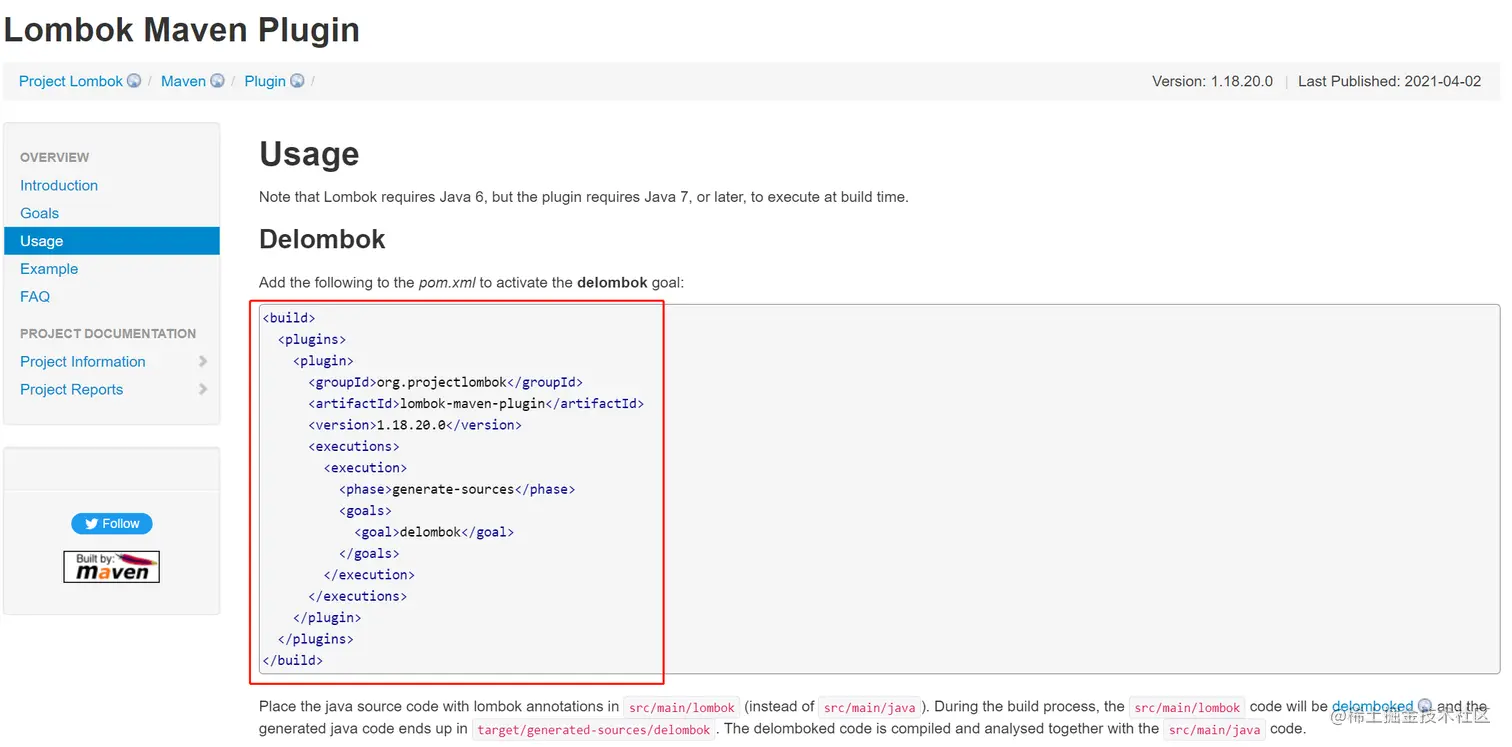Open Project Information in the sidebar

tap(83, 362)
